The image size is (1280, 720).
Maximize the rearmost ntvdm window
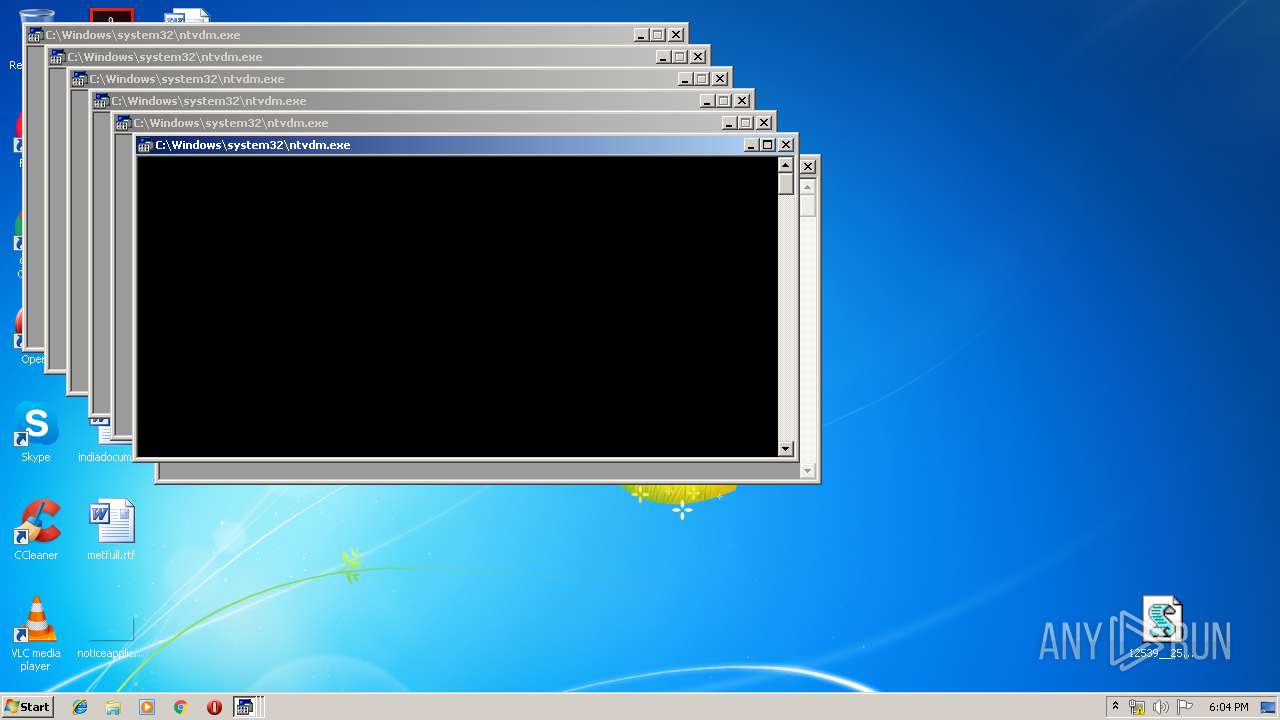658,35
